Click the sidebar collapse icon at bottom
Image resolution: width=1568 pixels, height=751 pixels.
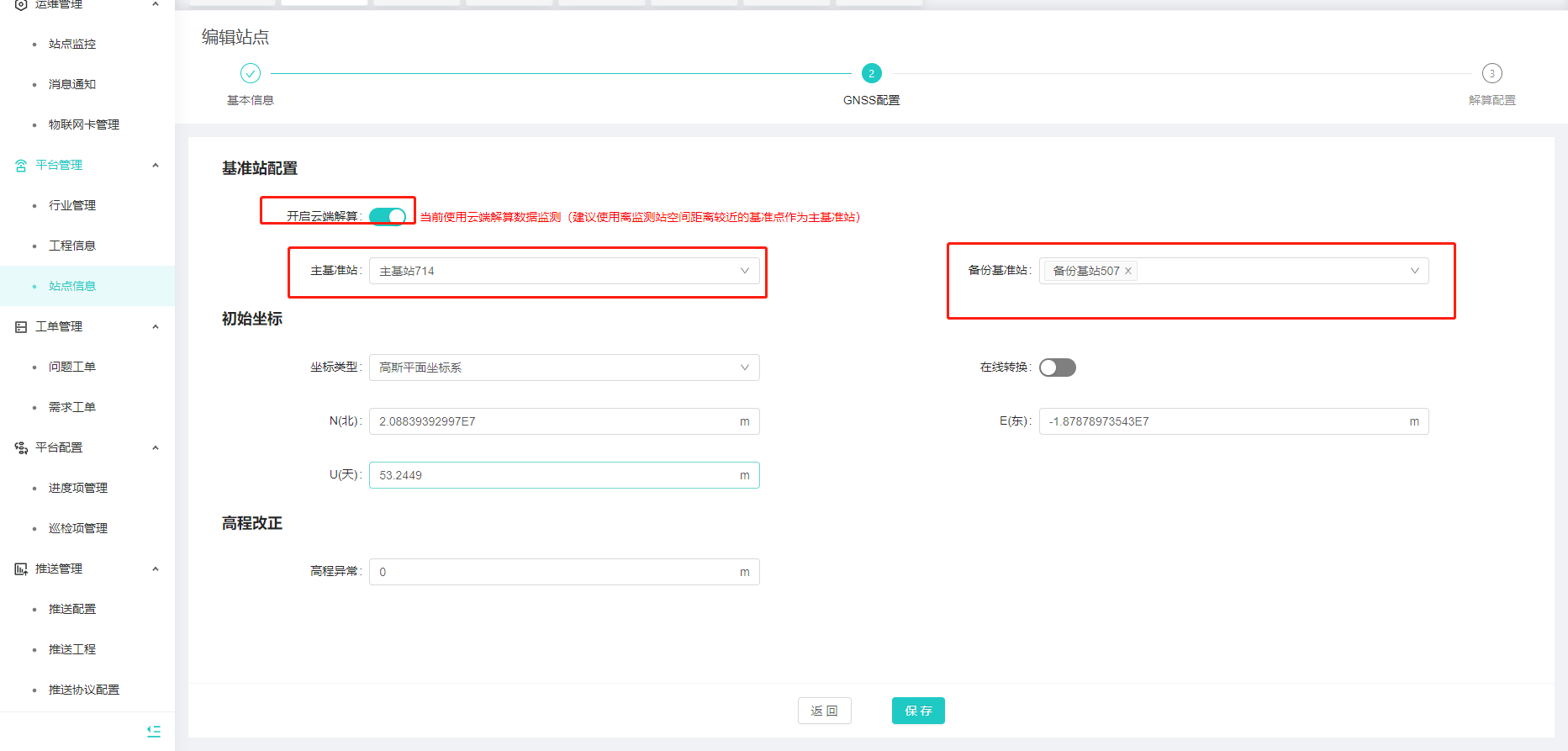(x=154, y=732)
